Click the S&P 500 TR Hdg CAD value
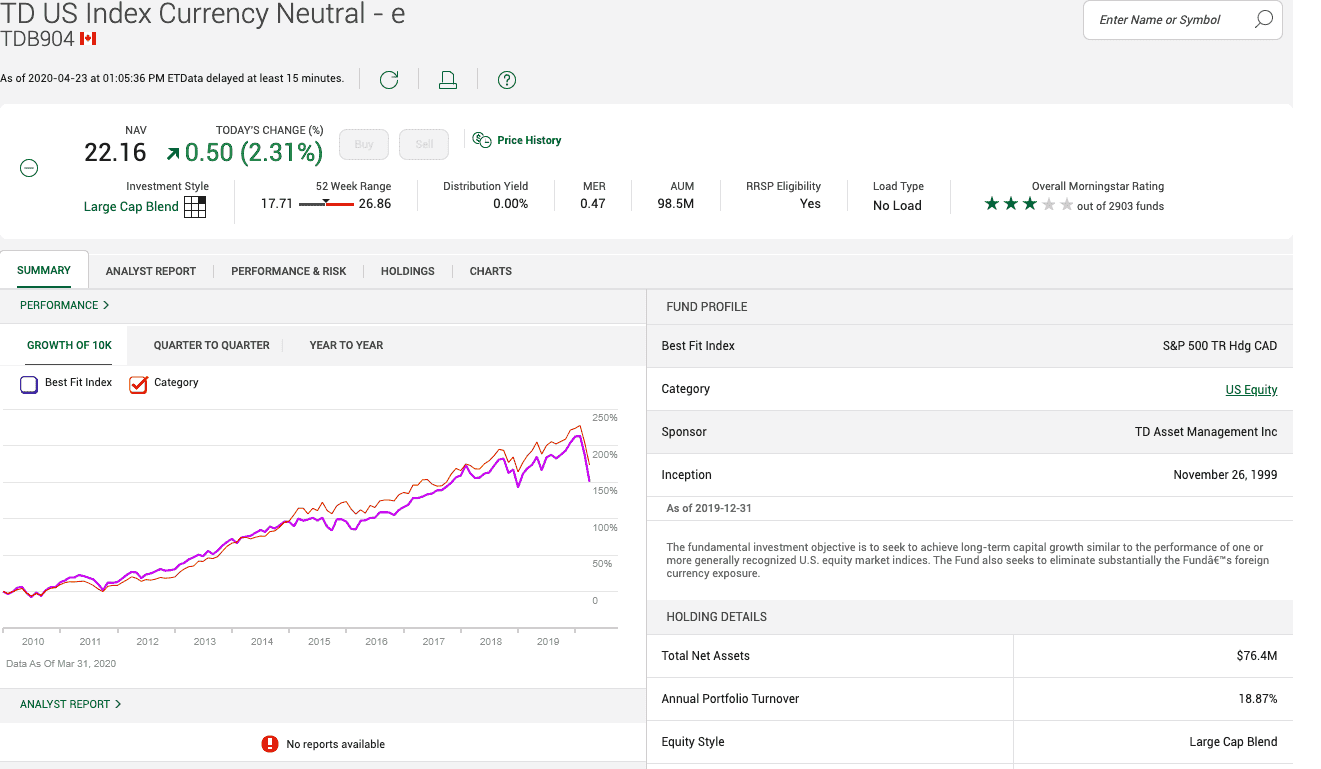Screen dimensions: 1321x769 click(1220, 346)
